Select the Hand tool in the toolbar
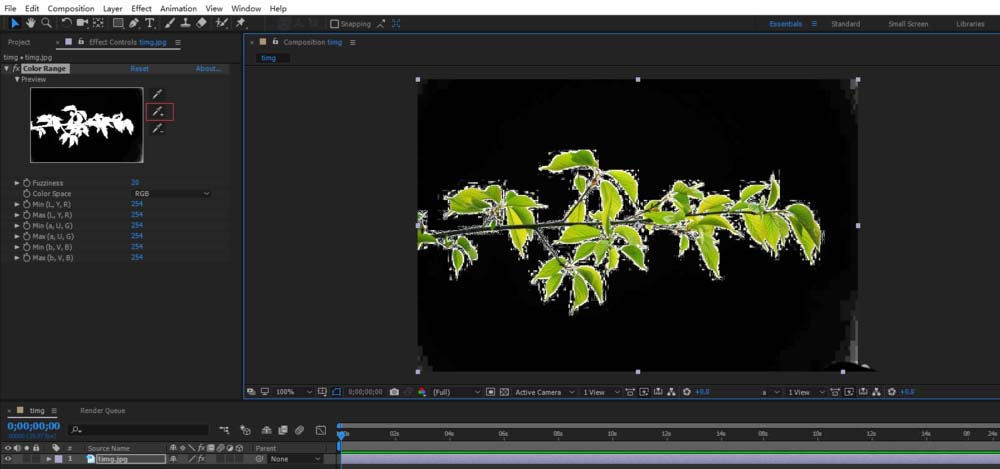Viewport: 1000px width, 469px height. click(30, 23)
